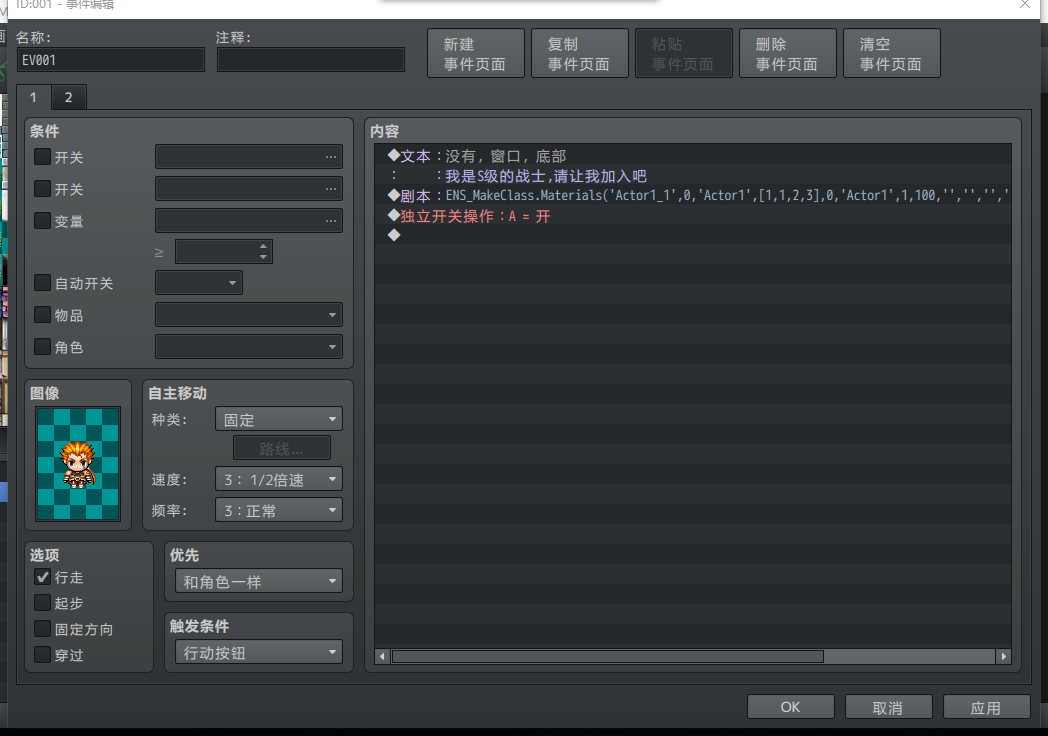Select the 独立开关操作 A = 开 line
The width and height of the screenshot is (1048, 736).
click(693, 216)
